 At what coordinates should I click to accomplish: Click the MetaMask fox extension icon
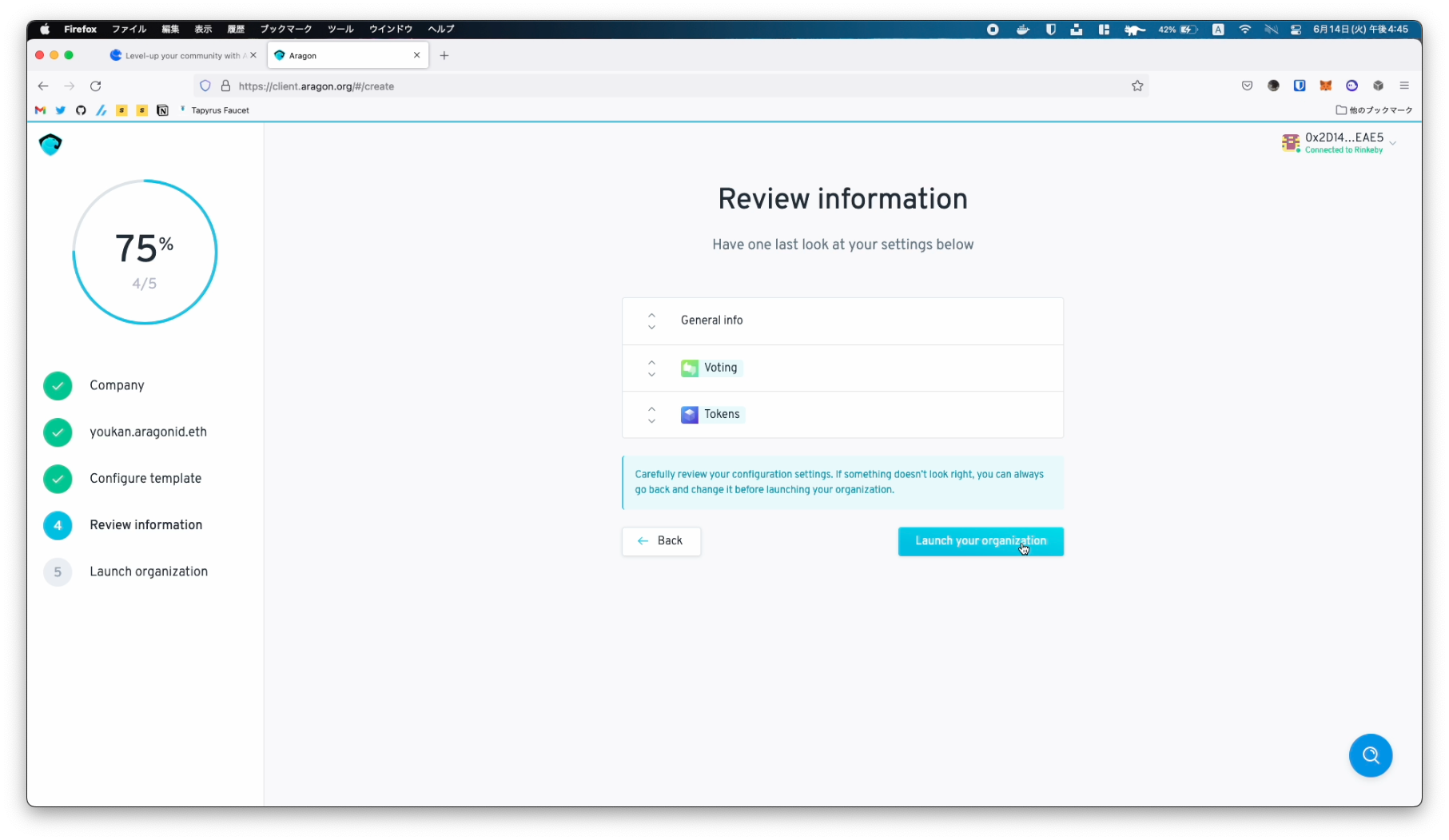coord(1325,86)
